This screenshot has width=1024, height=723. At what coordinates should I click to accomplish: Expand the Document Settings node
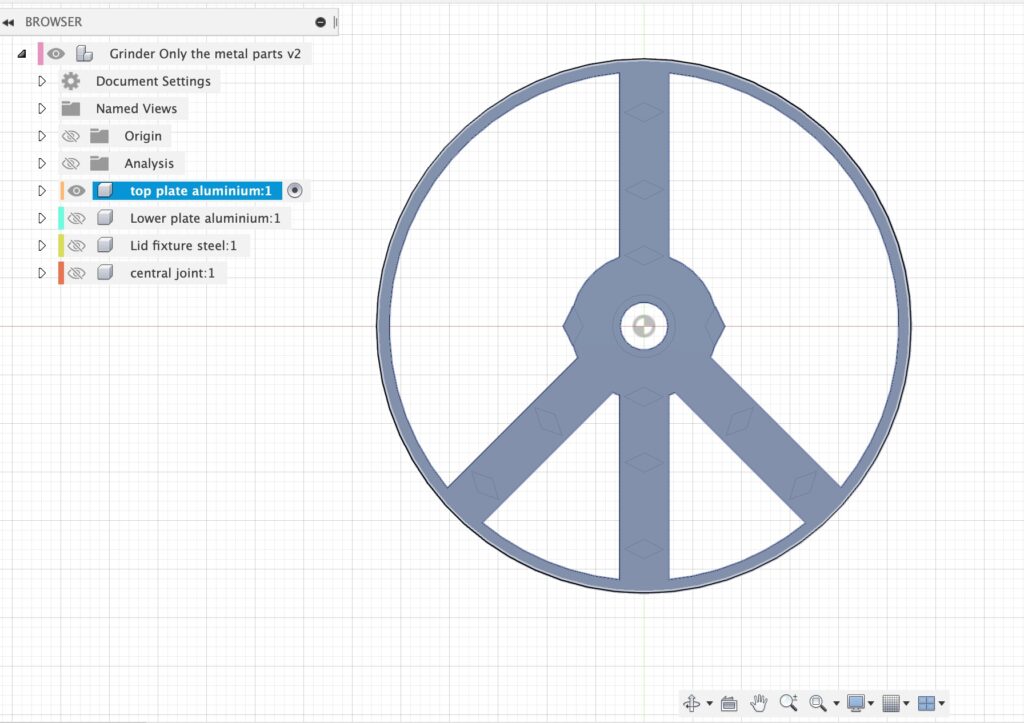point(42,81)
